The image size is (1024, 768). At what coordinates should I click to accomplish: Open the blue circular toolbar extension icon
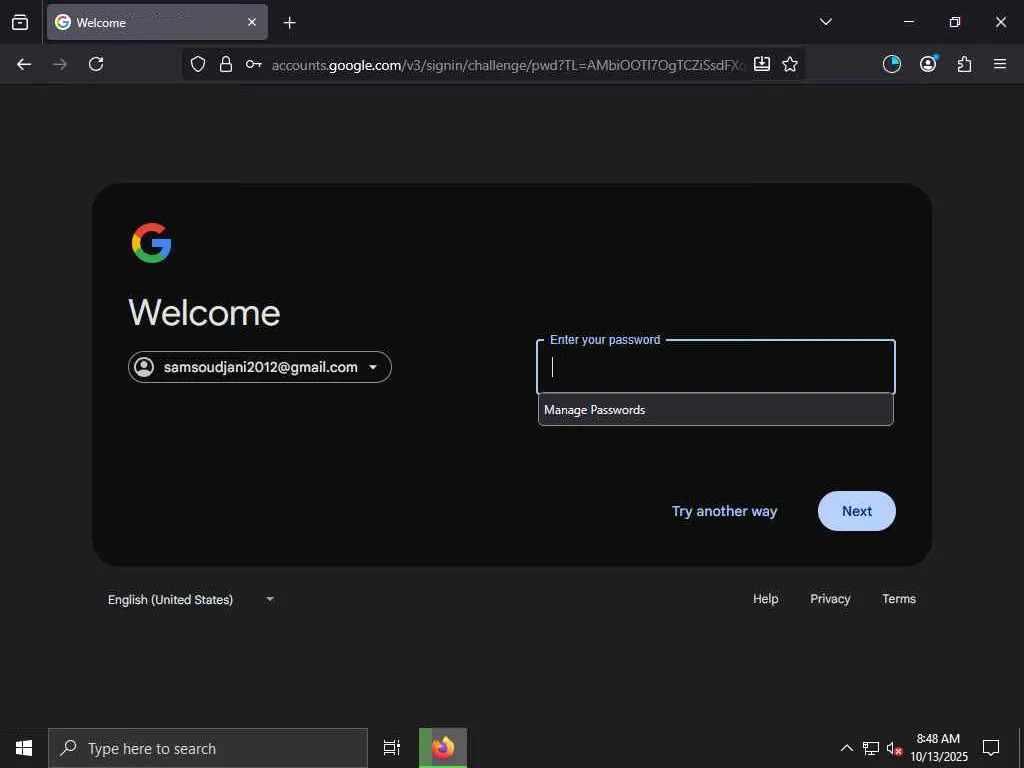click(891, 64)
